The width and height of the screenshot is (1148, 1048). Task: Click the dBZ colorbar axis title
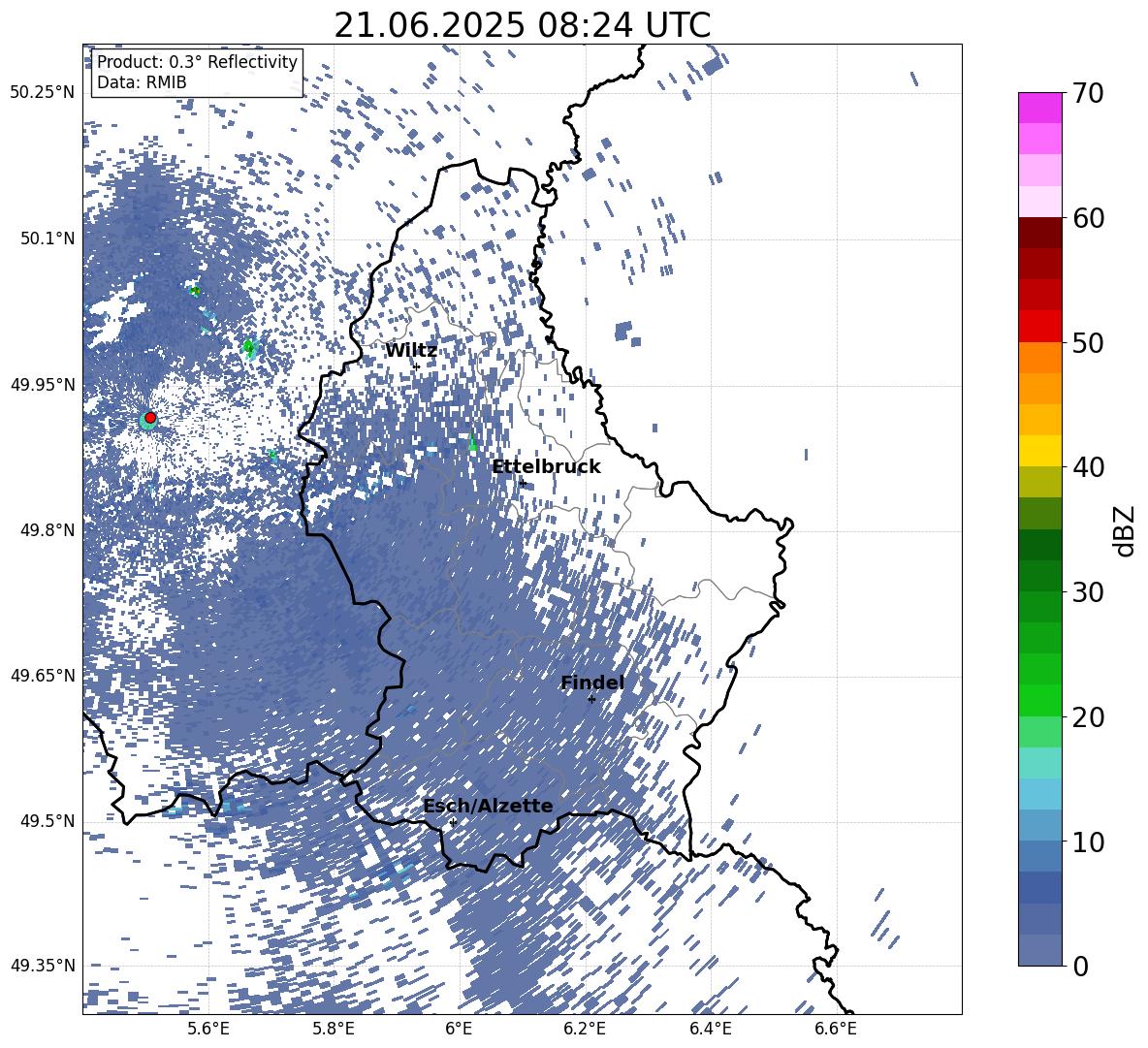pyautogui.click(x=1126, y=530)
